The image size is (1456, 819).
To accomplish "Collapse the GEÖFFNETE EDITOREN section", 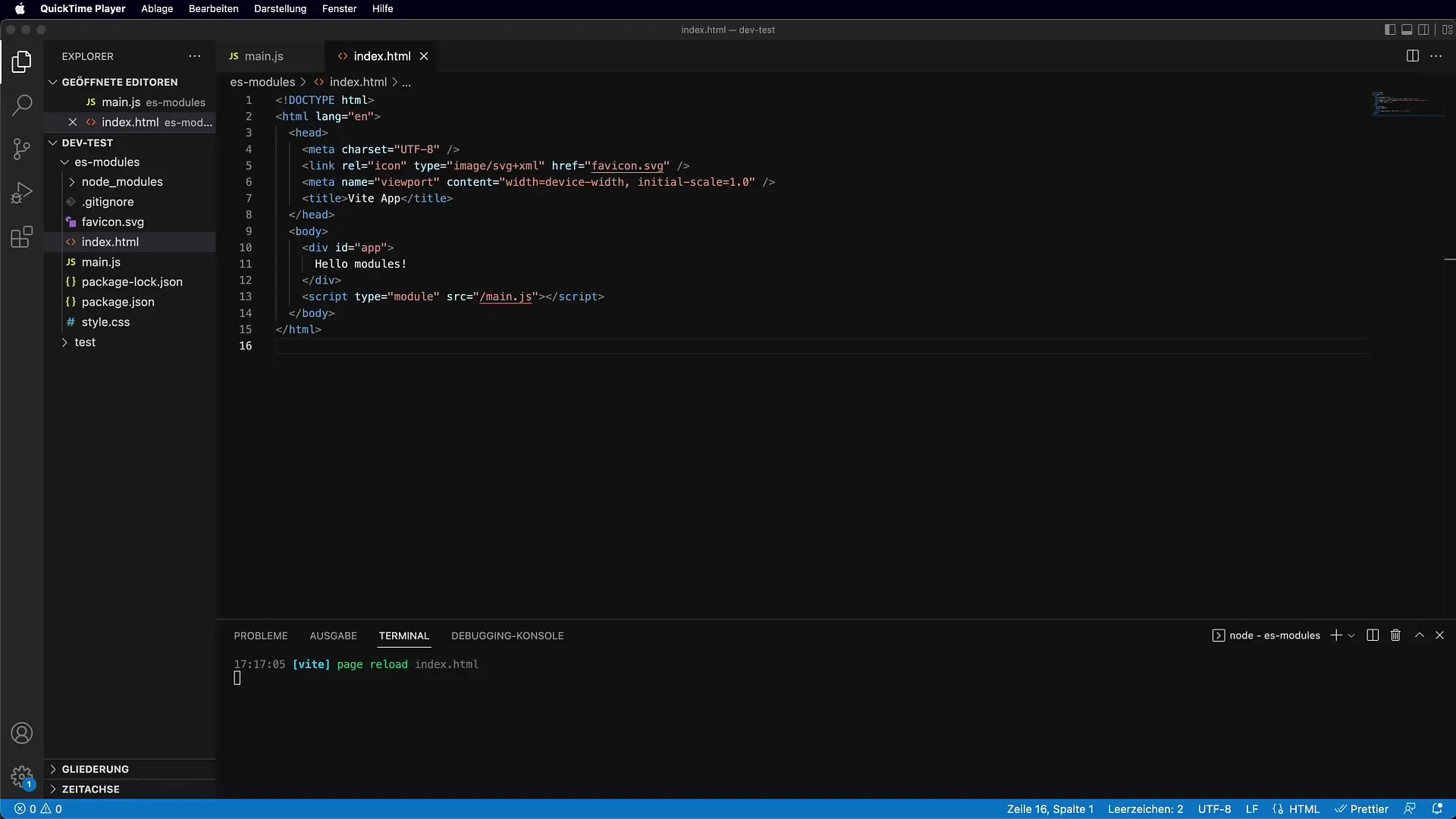I will coord(120,82).
